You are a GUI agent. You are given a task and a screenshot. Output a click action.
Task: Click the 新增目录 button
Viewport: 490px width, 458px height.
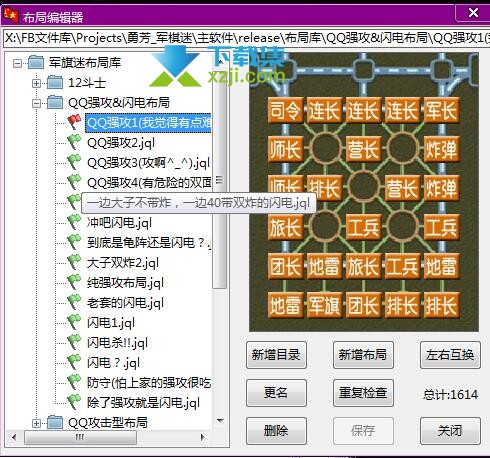click(276, 355)
